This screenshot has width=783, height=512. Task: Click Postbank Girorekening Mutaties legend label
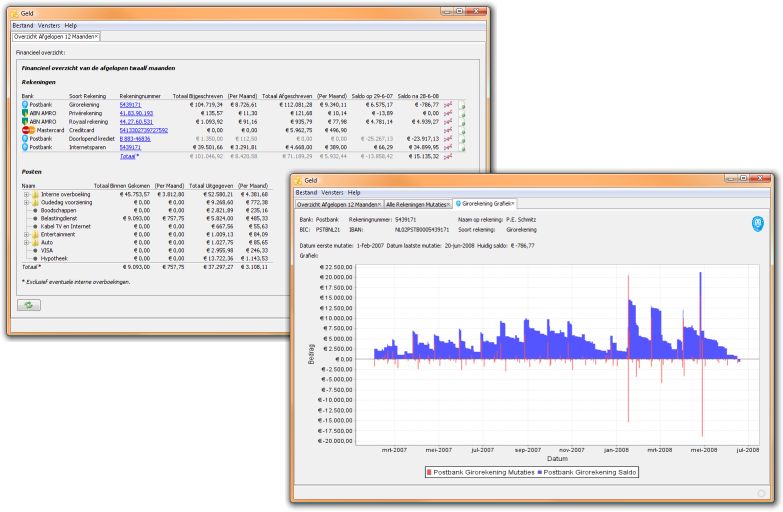click(484, 473)
